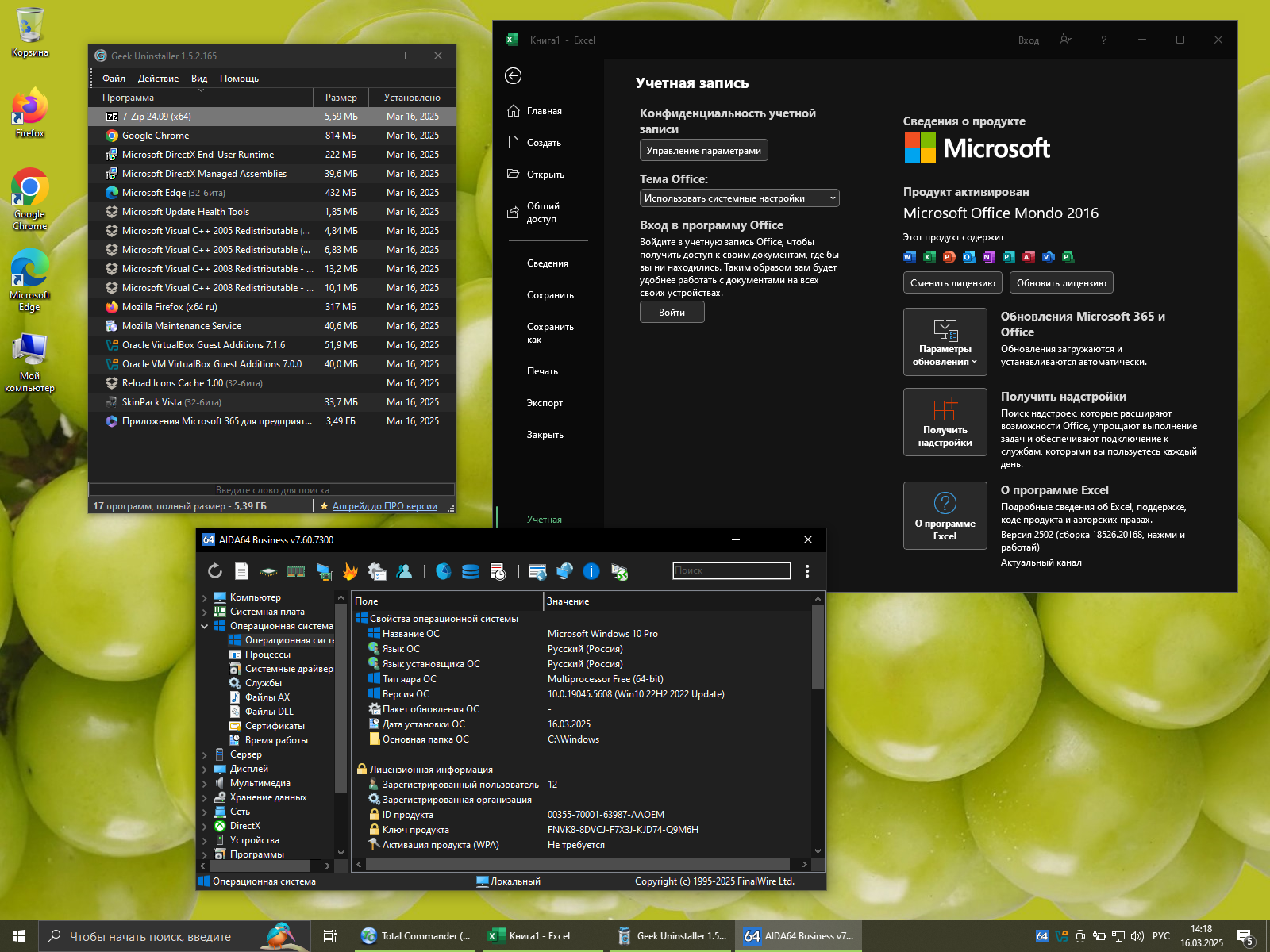Click the Visio icon under product contents
The height and width of the screenshot is (952, 1270).
pos(1049,257)
